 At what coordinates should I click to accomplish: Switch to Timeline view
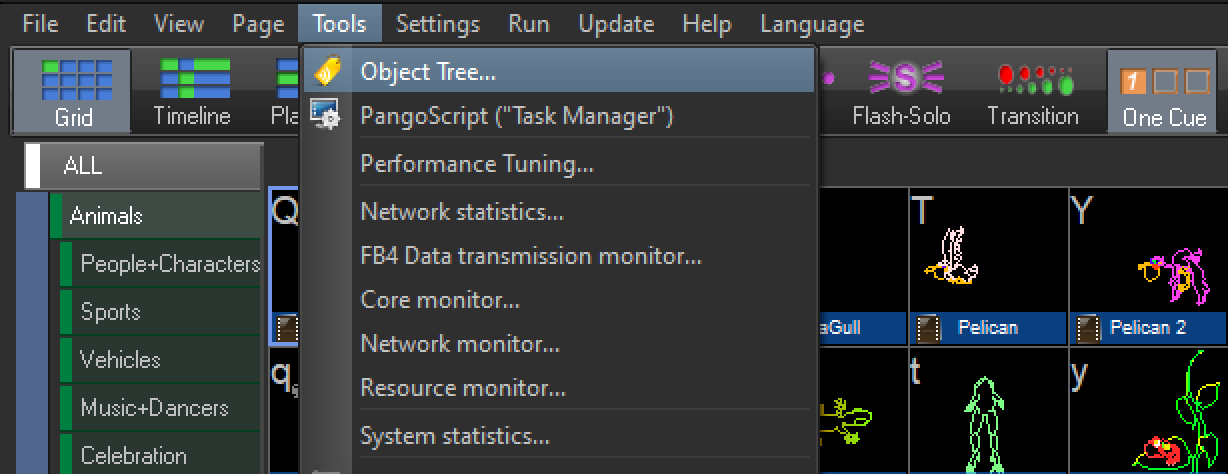tap(192, 92)
